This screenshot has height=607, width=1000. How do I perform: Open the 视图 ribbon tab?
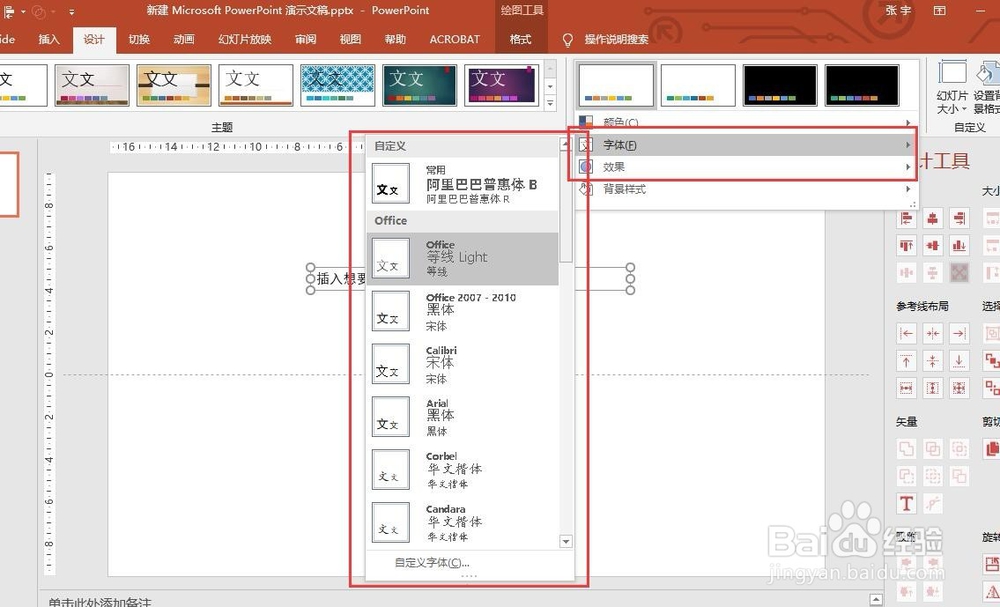[x=350, y=40]
